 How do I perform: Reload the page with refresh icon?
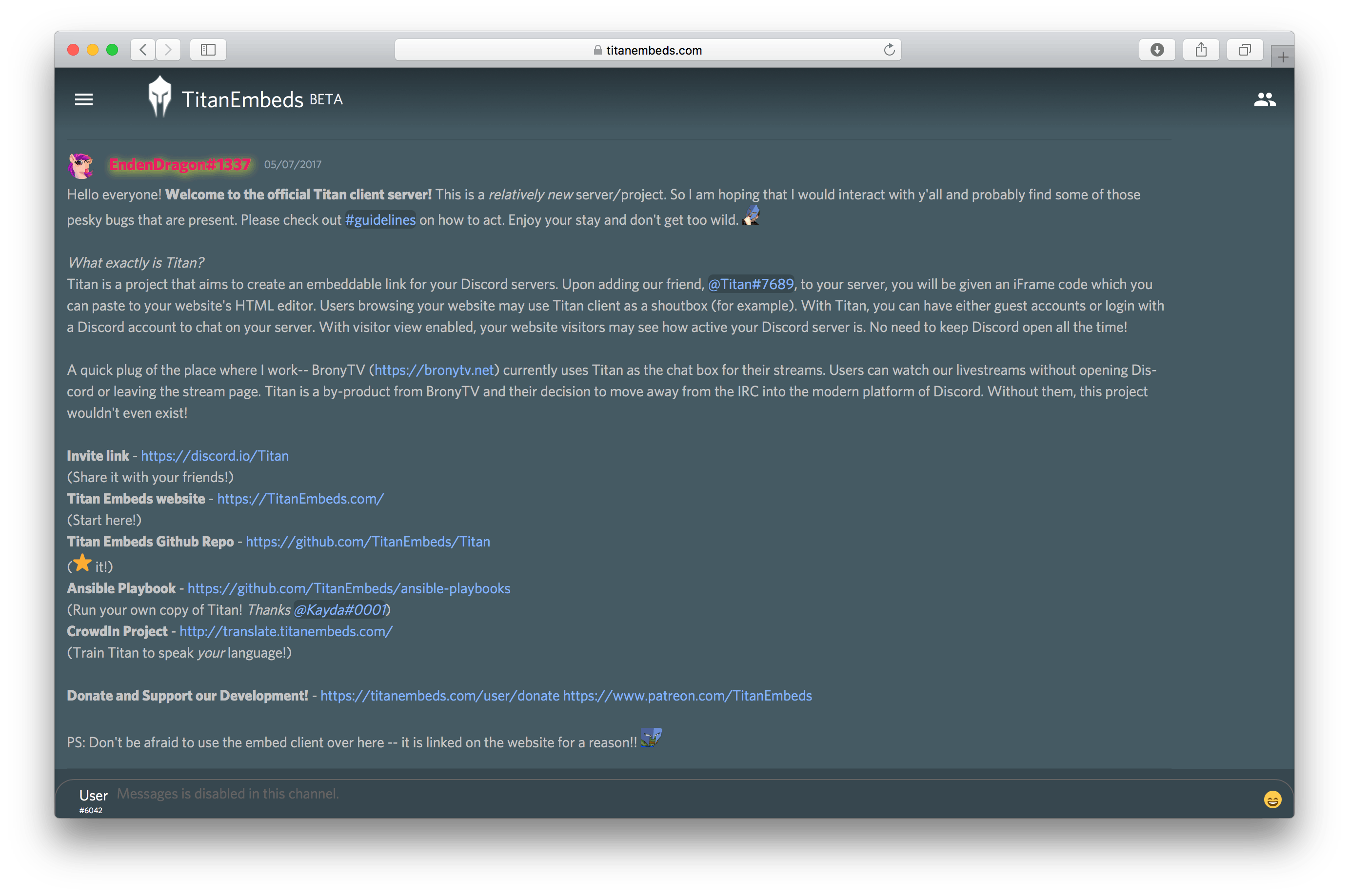[x=889, y=50]
